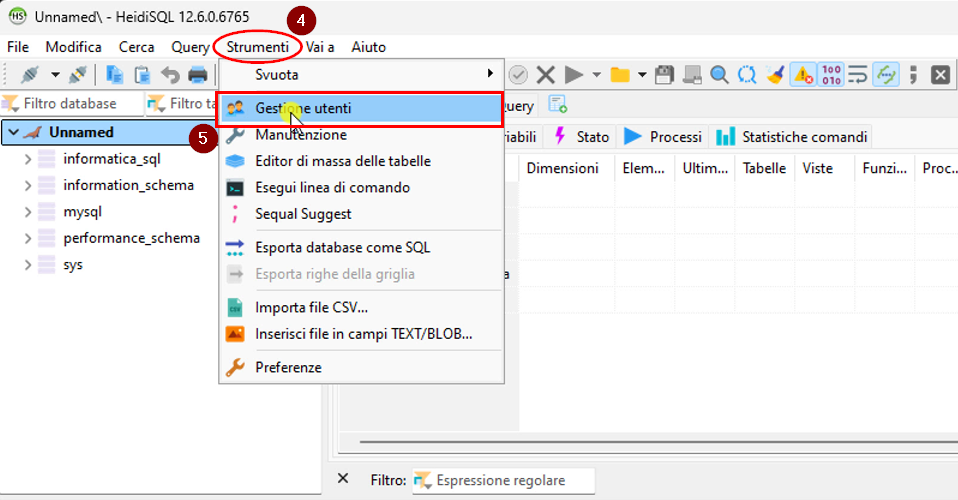Click the save as snippet icon

pos(692,75)
